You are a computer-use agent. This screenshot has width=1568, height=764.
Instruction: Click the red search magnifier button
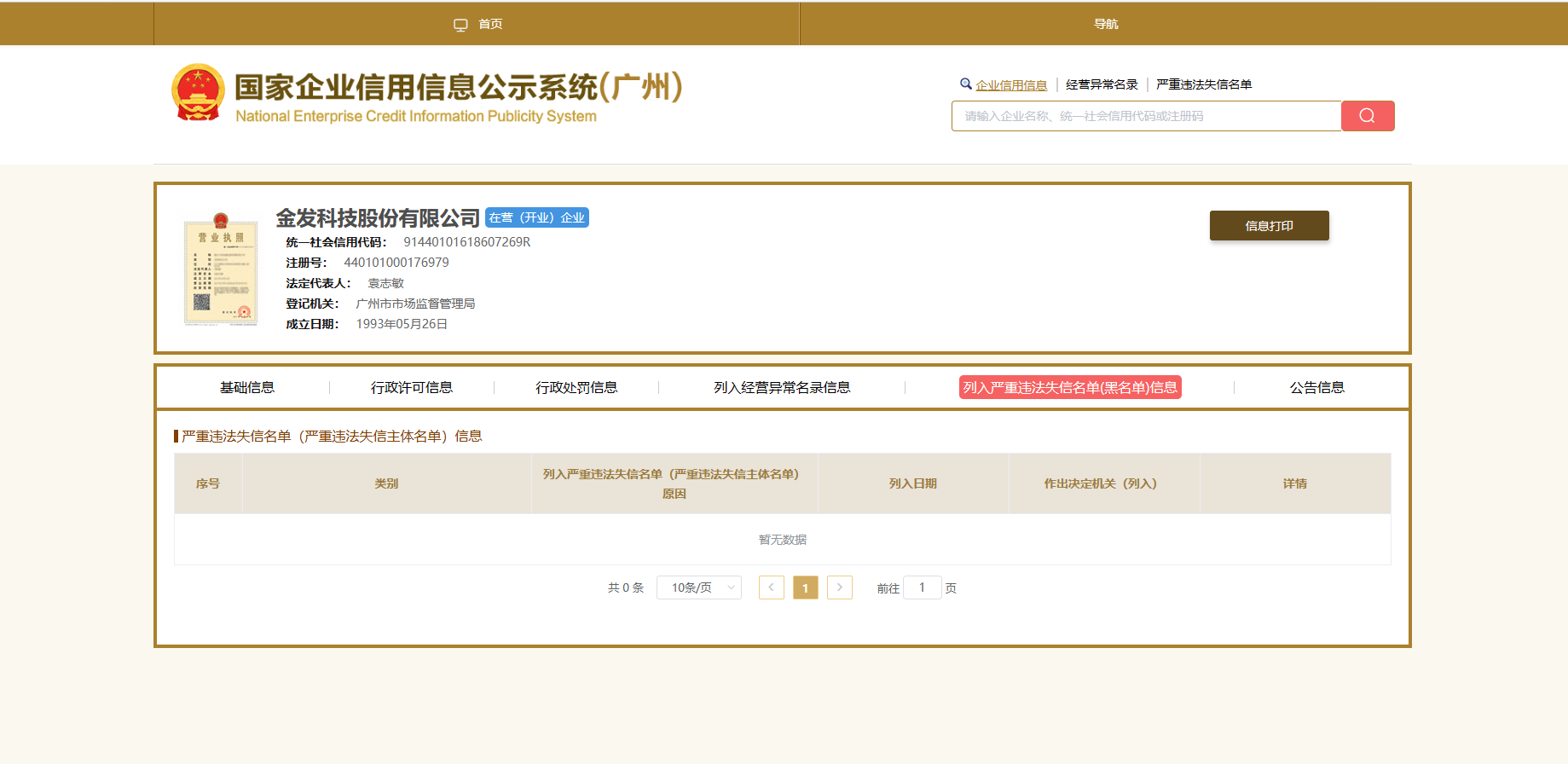(1368, 116)
